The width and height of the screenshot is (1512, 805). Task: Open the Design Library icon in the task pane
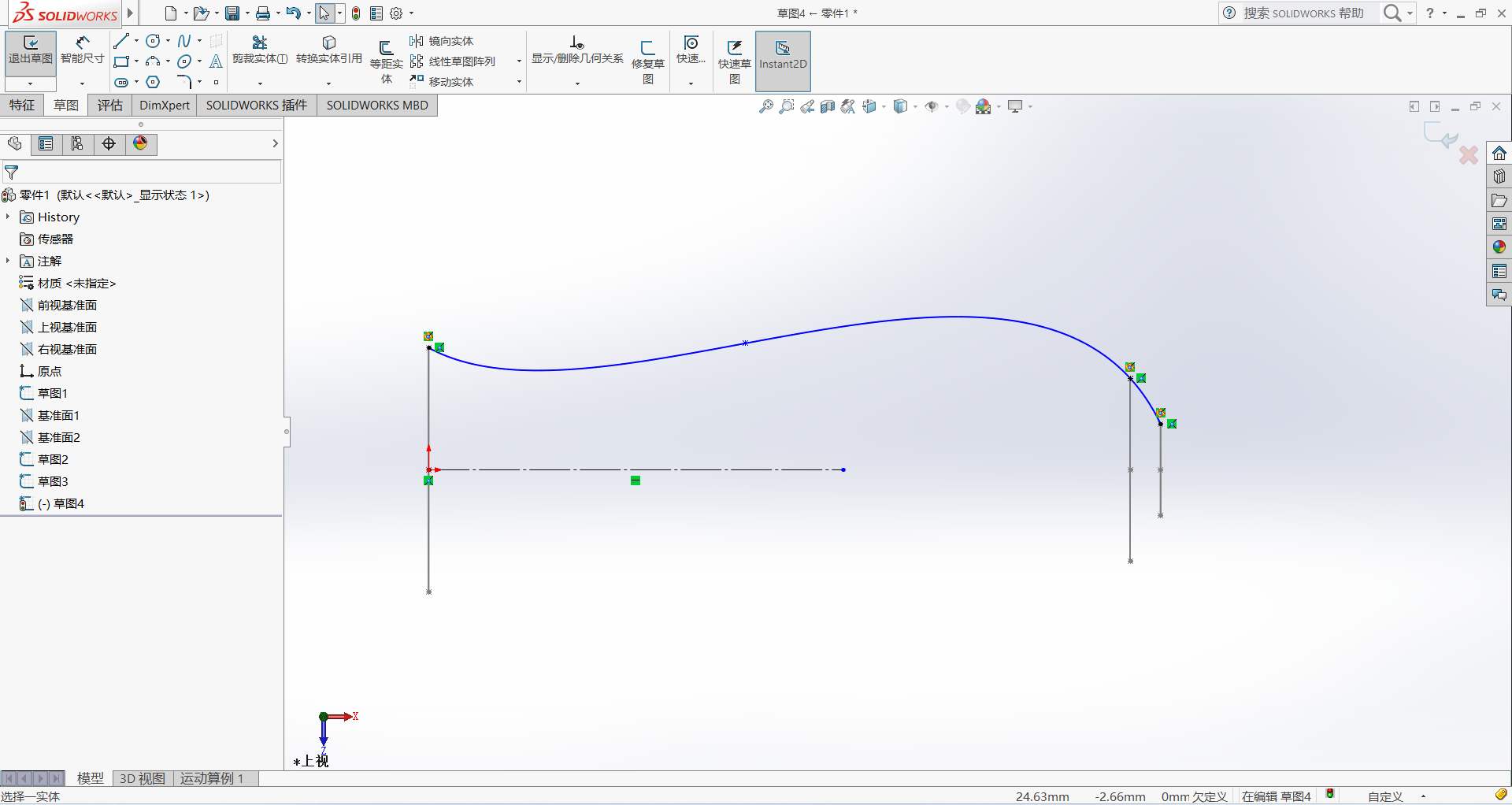click(x=1499, y=176)
